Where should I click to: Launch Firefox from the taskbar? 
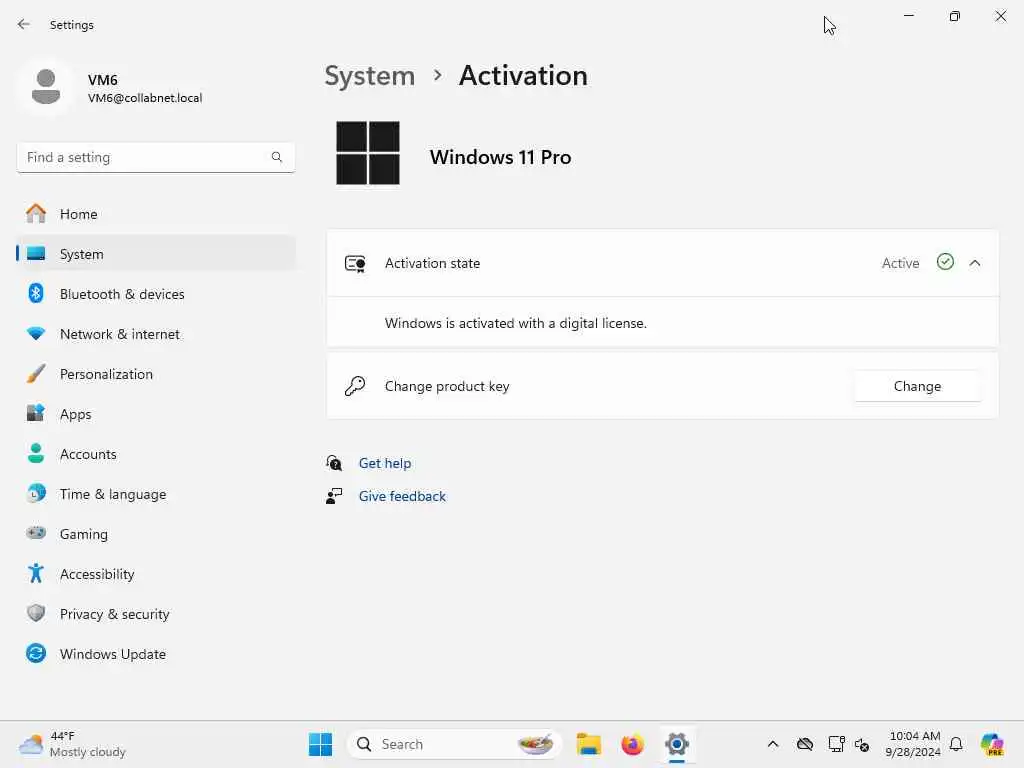pyautogui.click(x=632, y=744)
